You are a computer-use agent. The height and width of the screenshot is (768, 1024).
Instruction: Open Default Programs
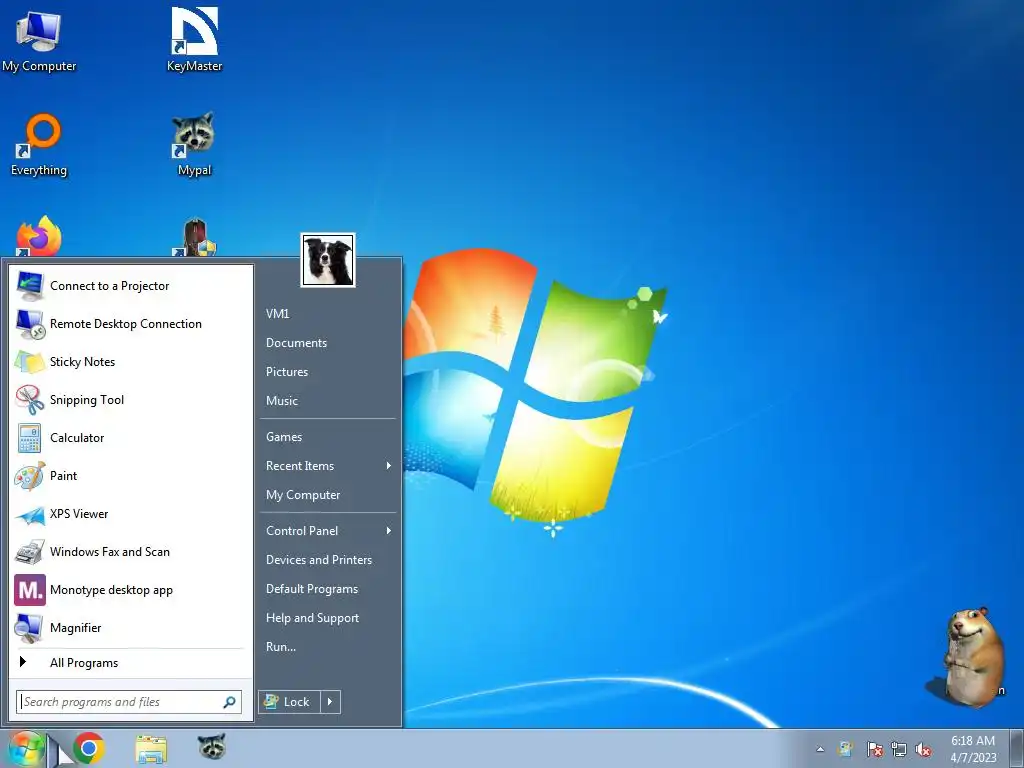[x=312, y=589]
